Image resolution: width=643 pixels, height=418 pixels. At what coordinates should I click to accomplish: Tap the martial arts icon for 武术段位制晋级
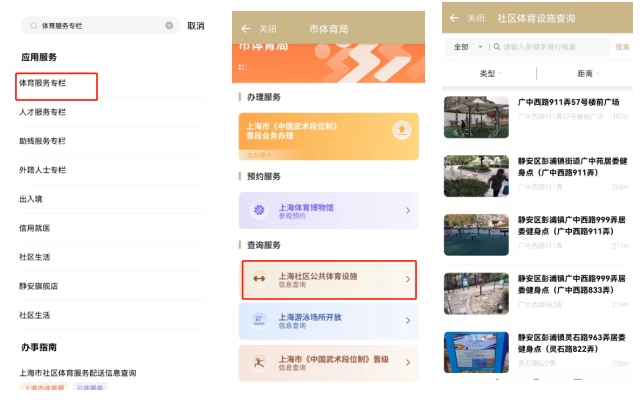[x=260, y=362]
